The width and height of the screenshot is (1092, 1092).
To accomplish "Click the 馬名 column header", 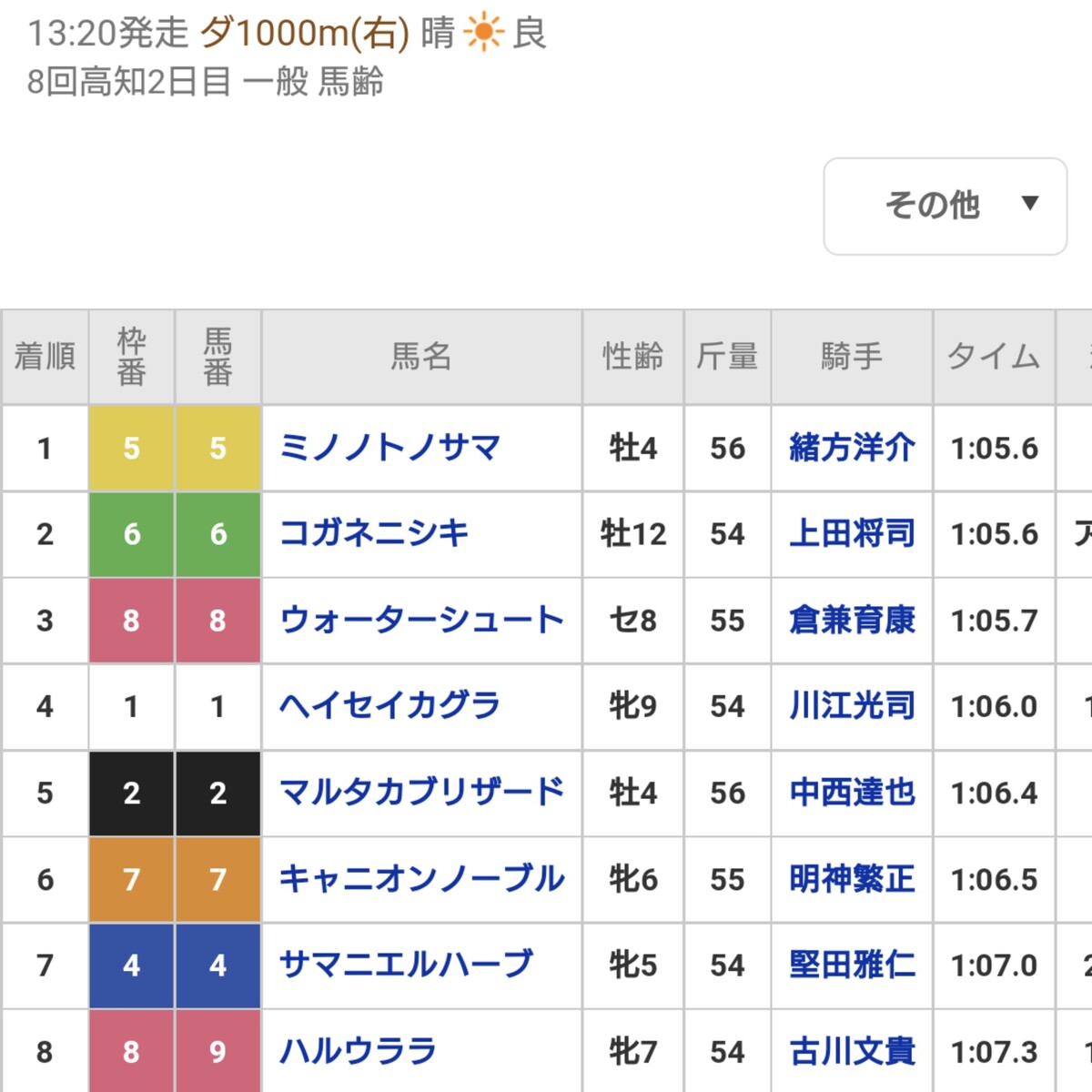I will coord(421,357).
